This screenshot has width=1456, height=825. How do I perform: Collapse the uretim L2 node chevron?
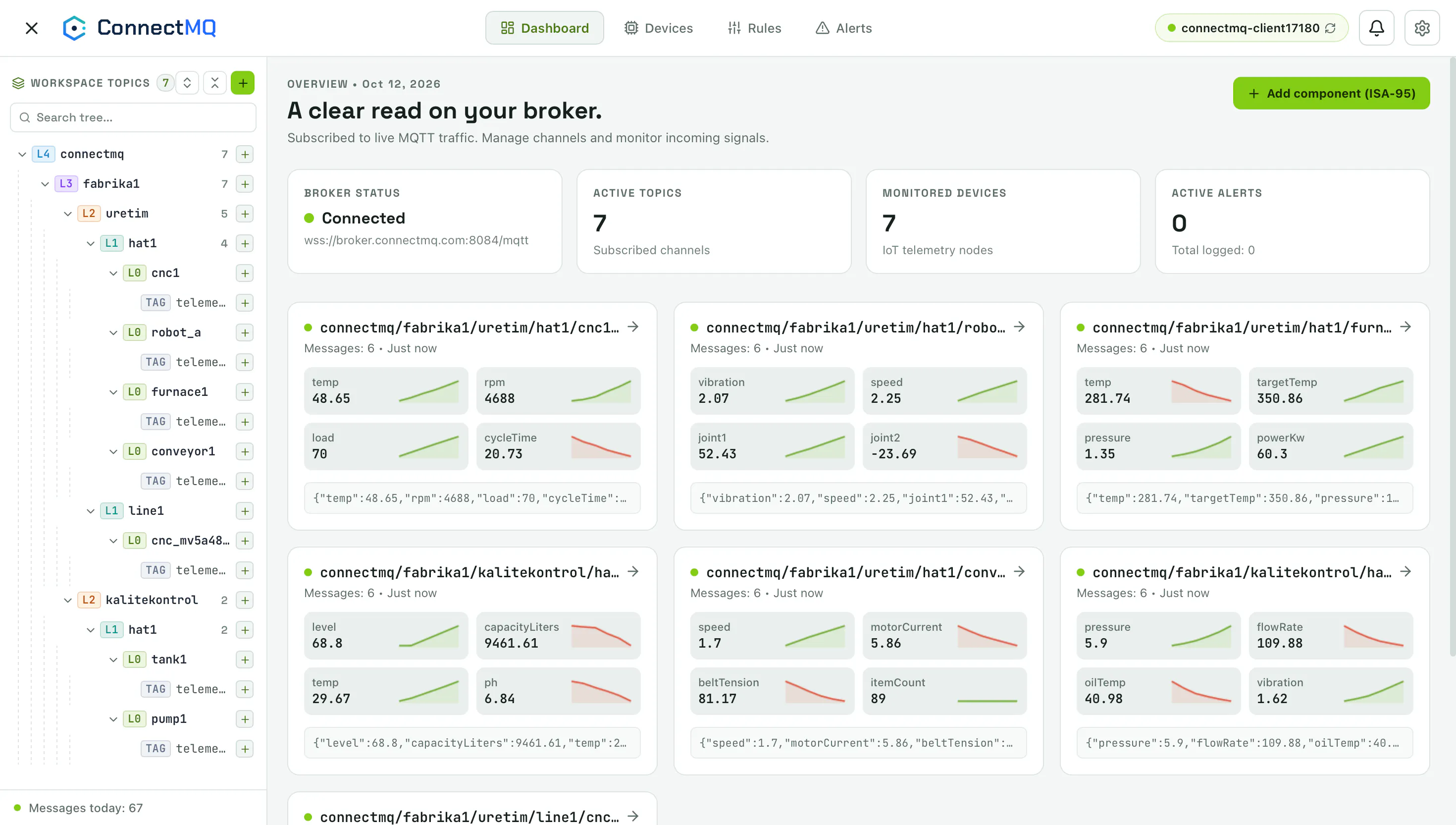point(67,214)
